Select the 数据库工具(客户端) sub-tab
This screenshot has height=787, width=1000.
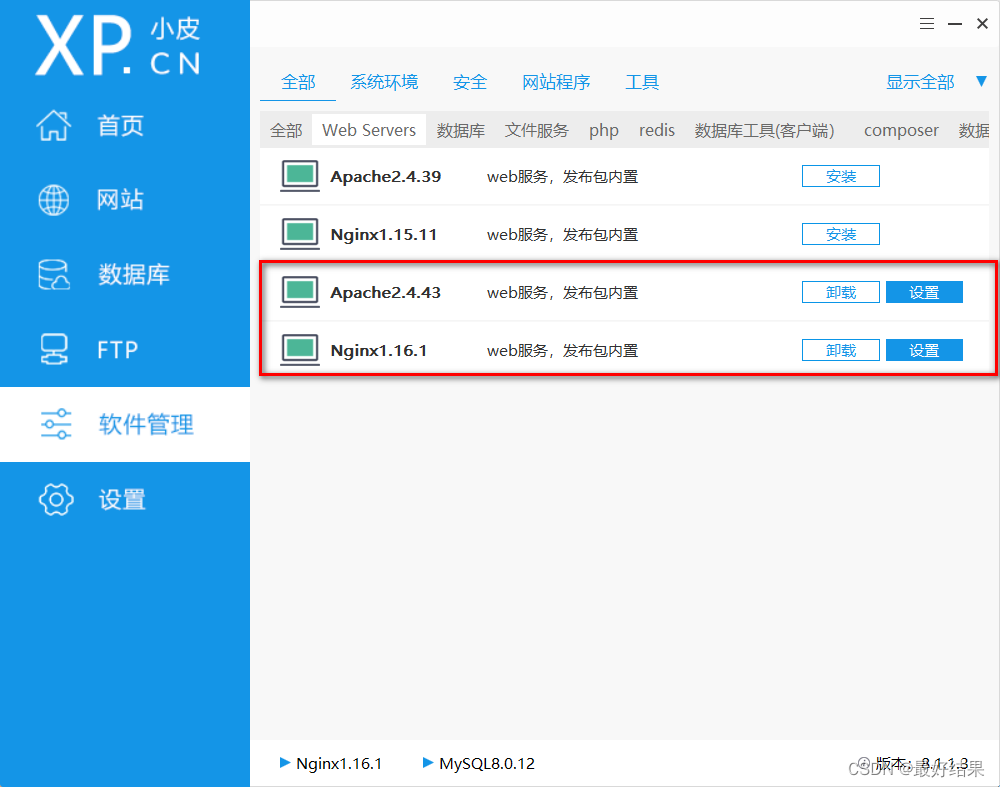(x=764, y=131)
